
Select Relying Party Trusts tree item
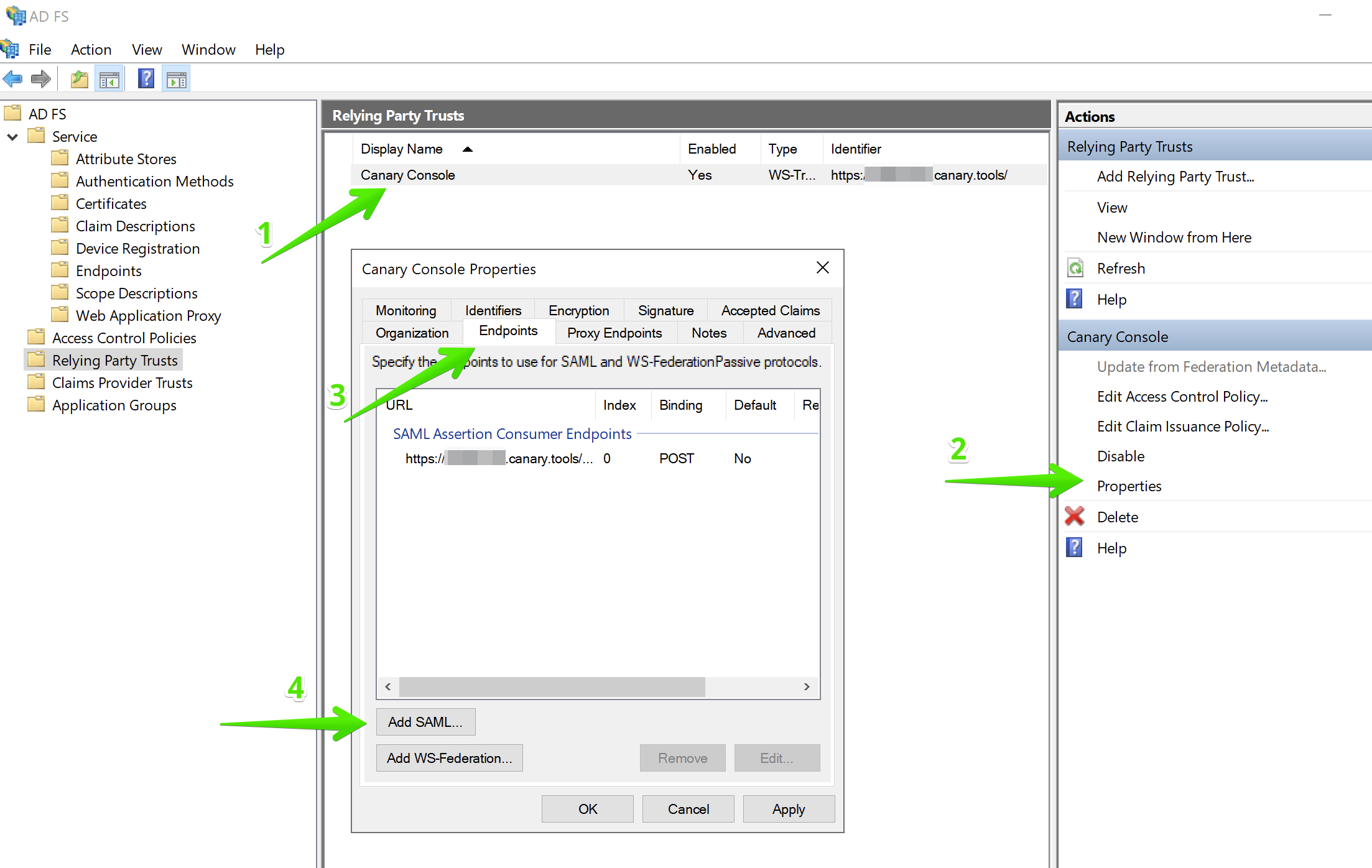pos(114,360)
